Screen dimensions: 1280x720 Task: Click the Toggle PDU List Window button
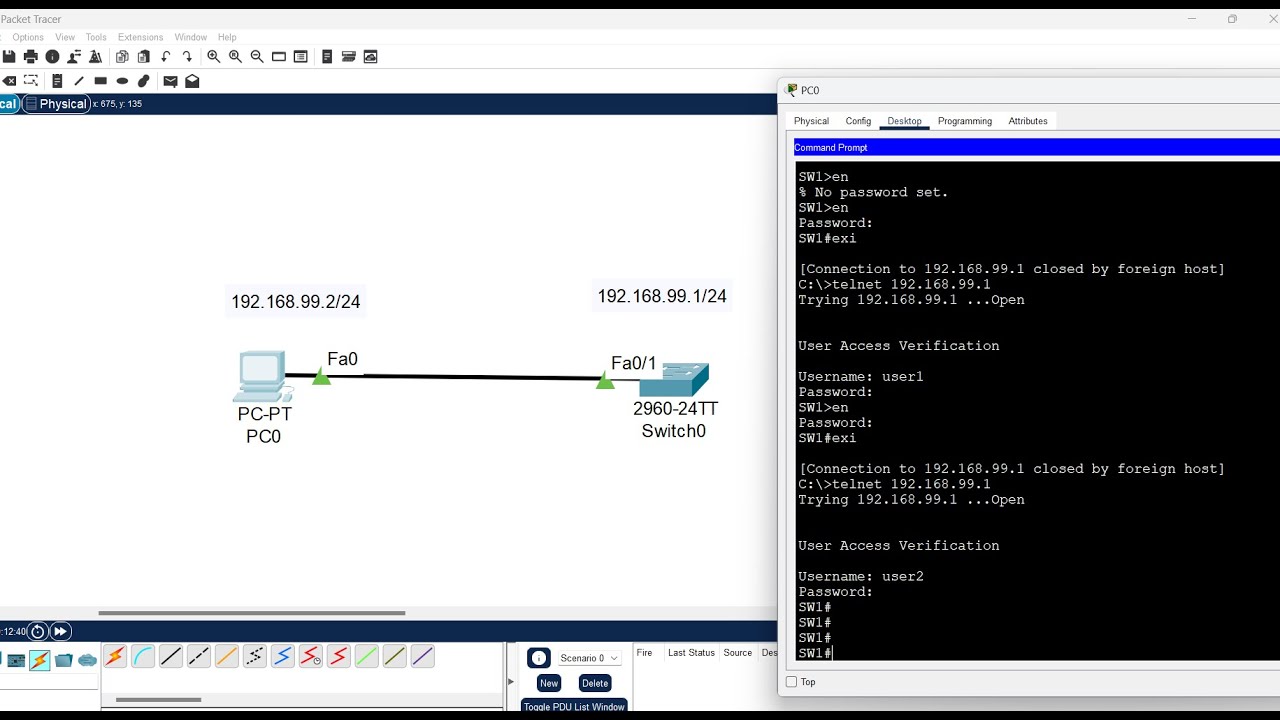pos(574,707)
